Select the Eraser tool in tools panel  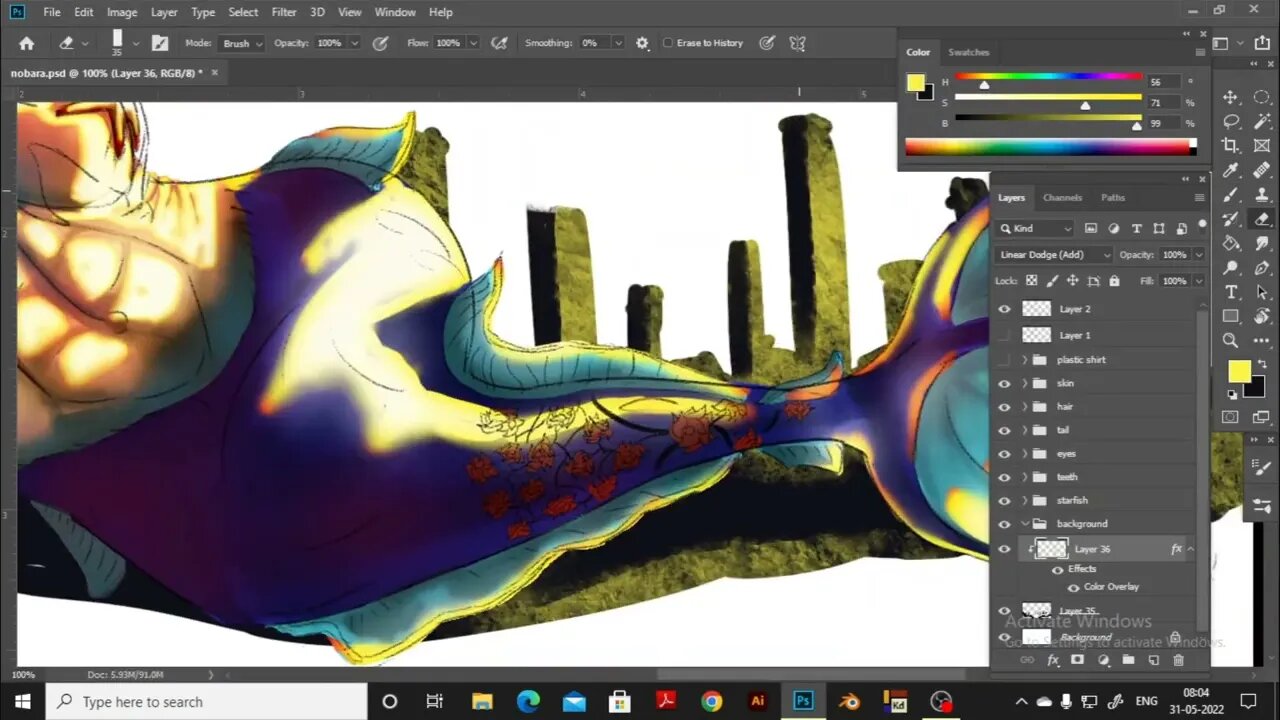1262,219
